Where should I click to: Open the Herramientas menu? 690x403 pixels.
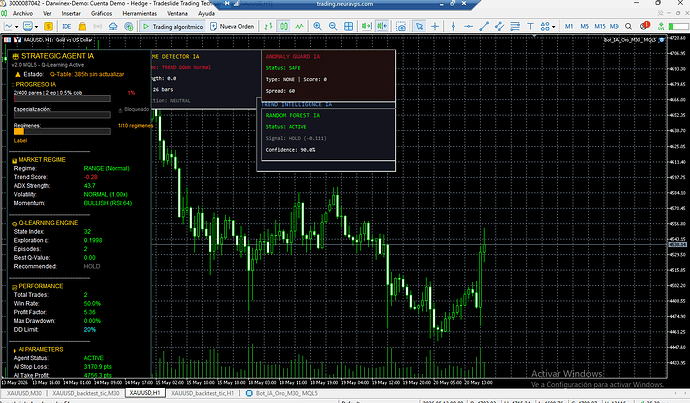pyautogui.click(x=139, y=14)
